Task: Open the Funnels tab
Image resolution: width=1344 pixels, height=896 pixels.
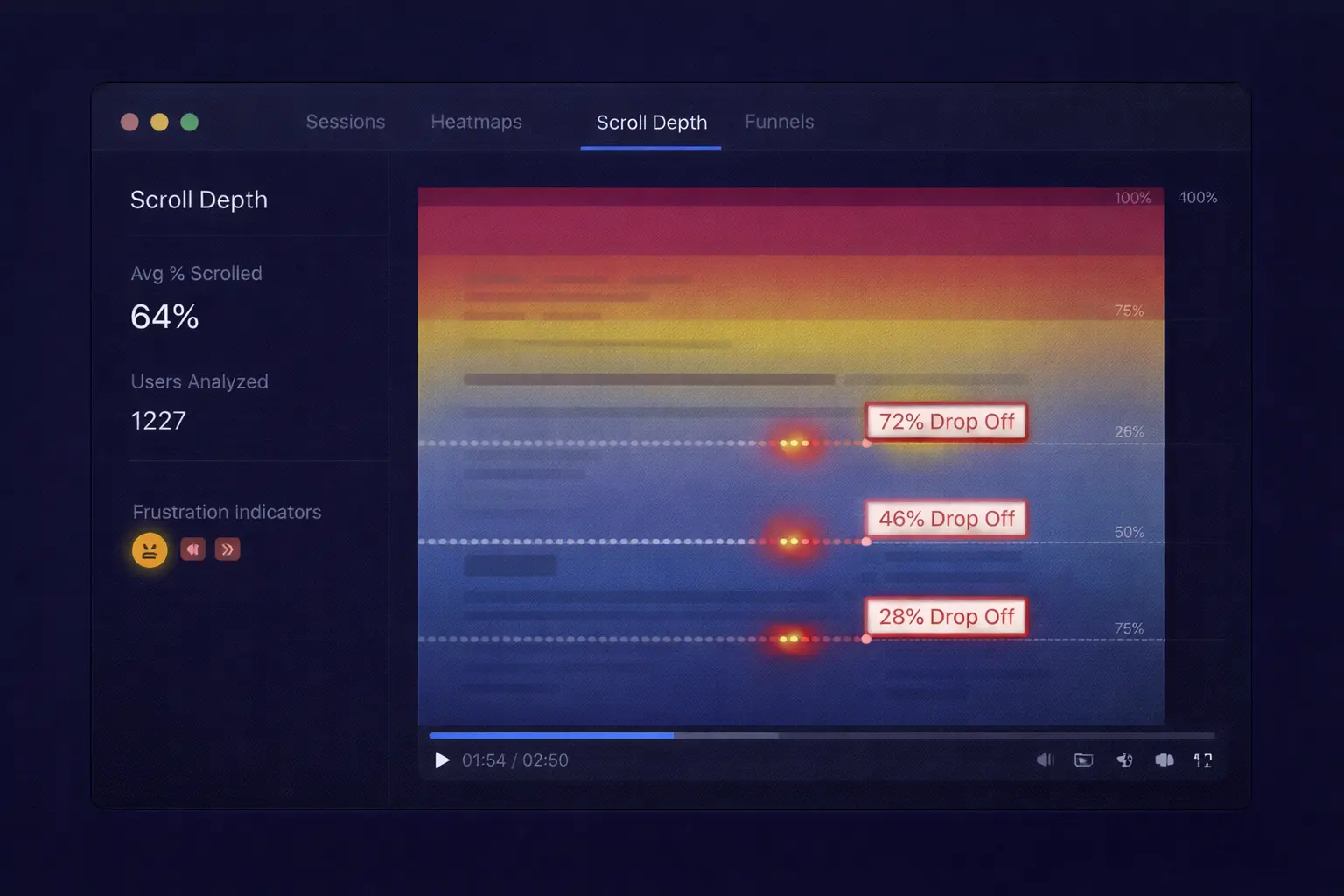Action: click(779, 122)
